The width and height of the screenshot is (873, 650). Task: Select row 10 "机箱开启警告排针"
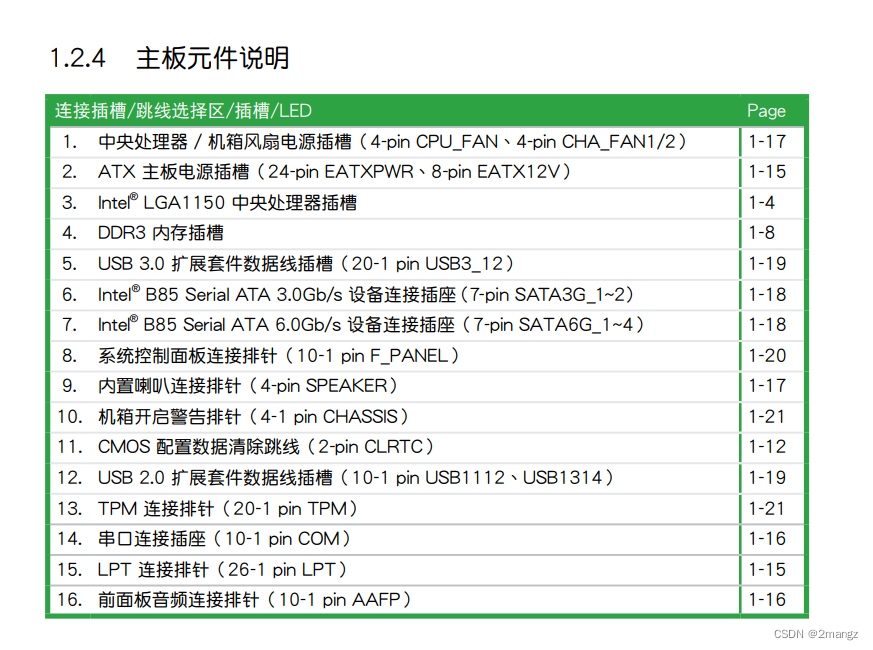170,417
